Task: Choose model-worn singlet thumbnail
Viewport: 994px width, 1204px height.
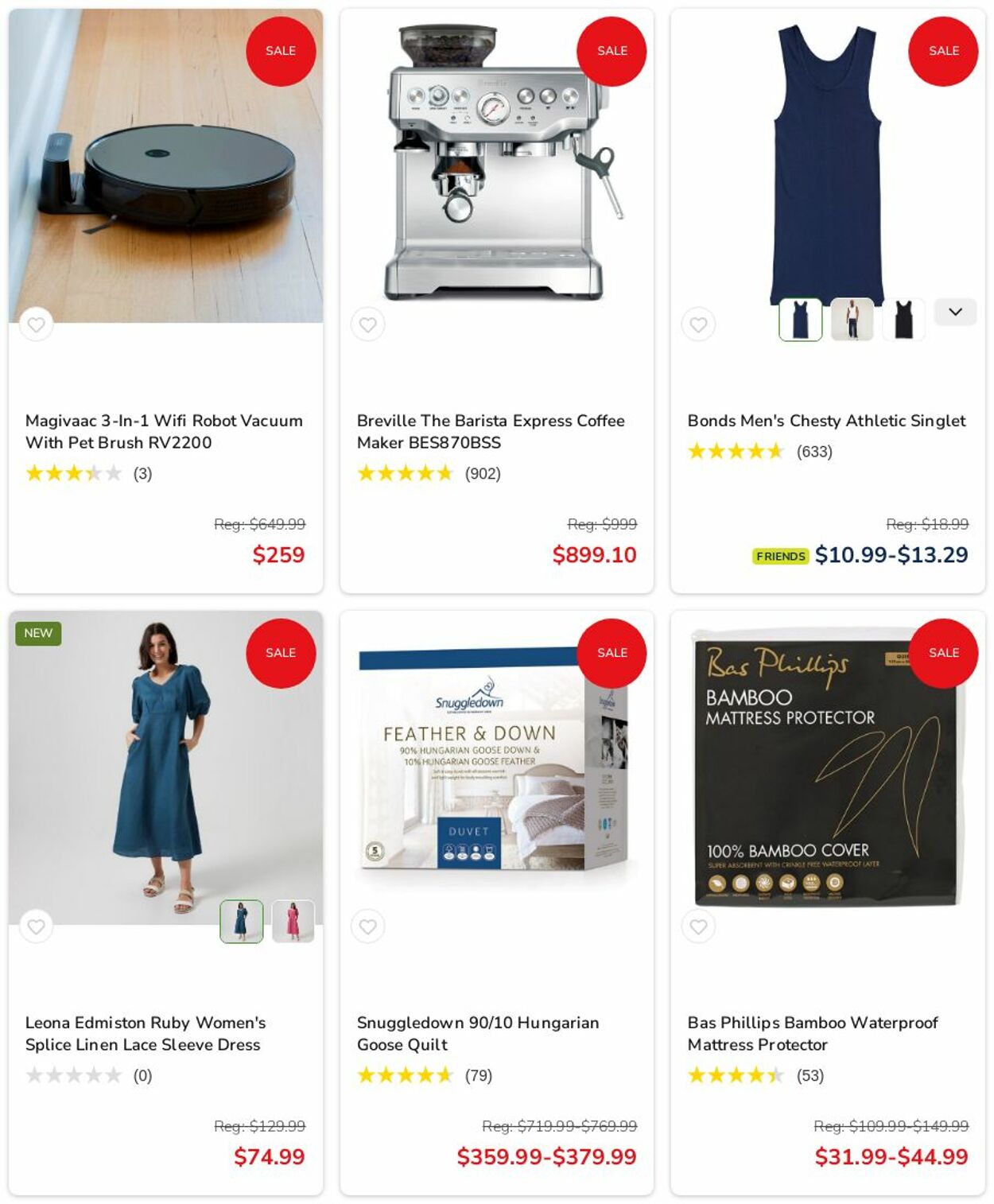Action: (852, 320)
